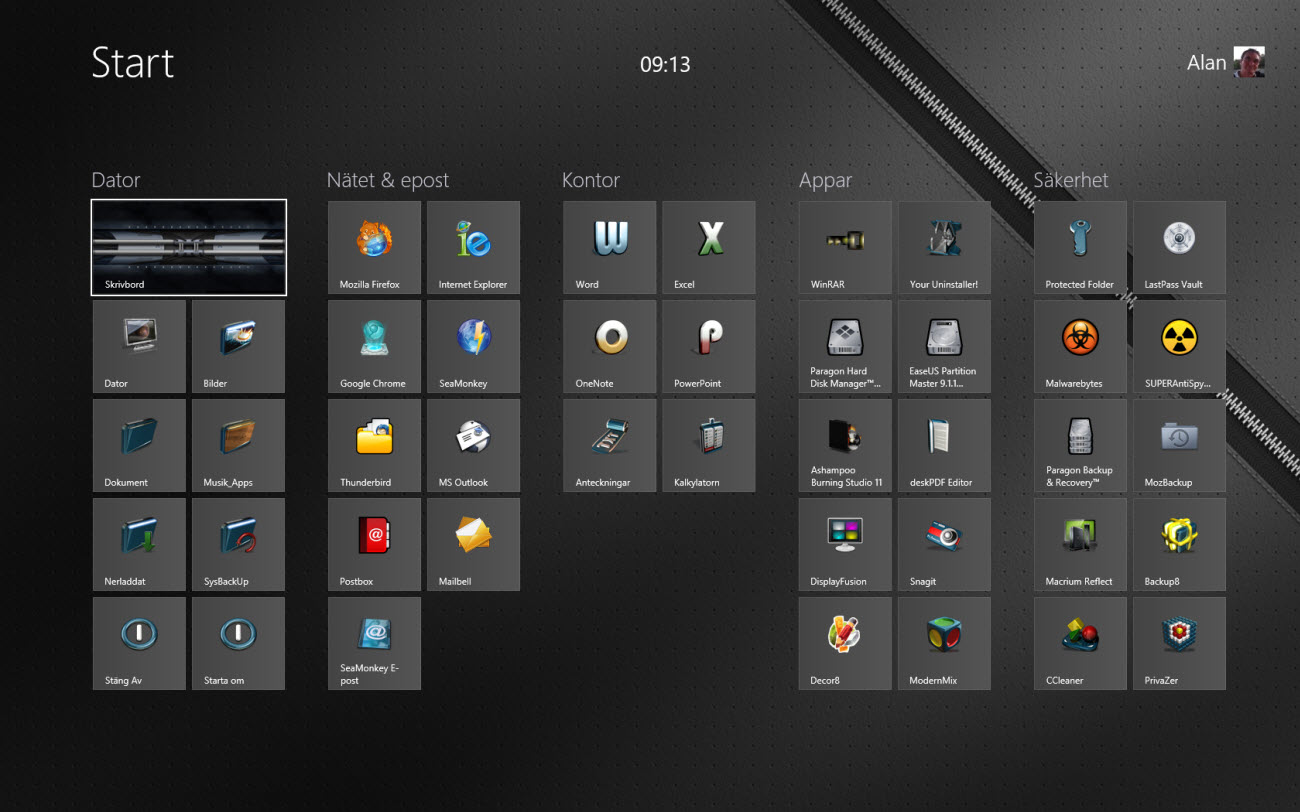Launch PowerPoint tile

coord(708,346)
